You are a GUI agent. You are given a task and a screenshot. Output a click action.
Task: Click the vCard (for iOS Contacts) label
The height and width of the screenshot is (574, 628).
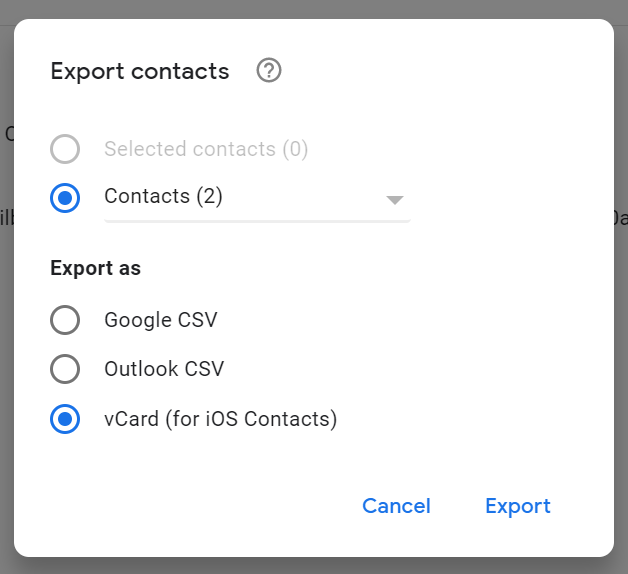tap(221, 419)
